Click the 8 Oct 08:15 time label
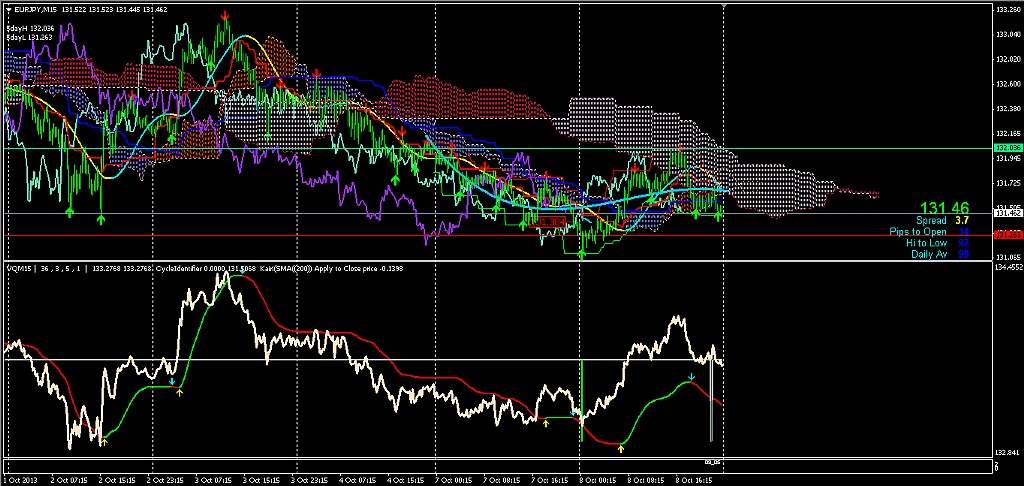This screenshot has width=1024, height=486. click(646, 481)
